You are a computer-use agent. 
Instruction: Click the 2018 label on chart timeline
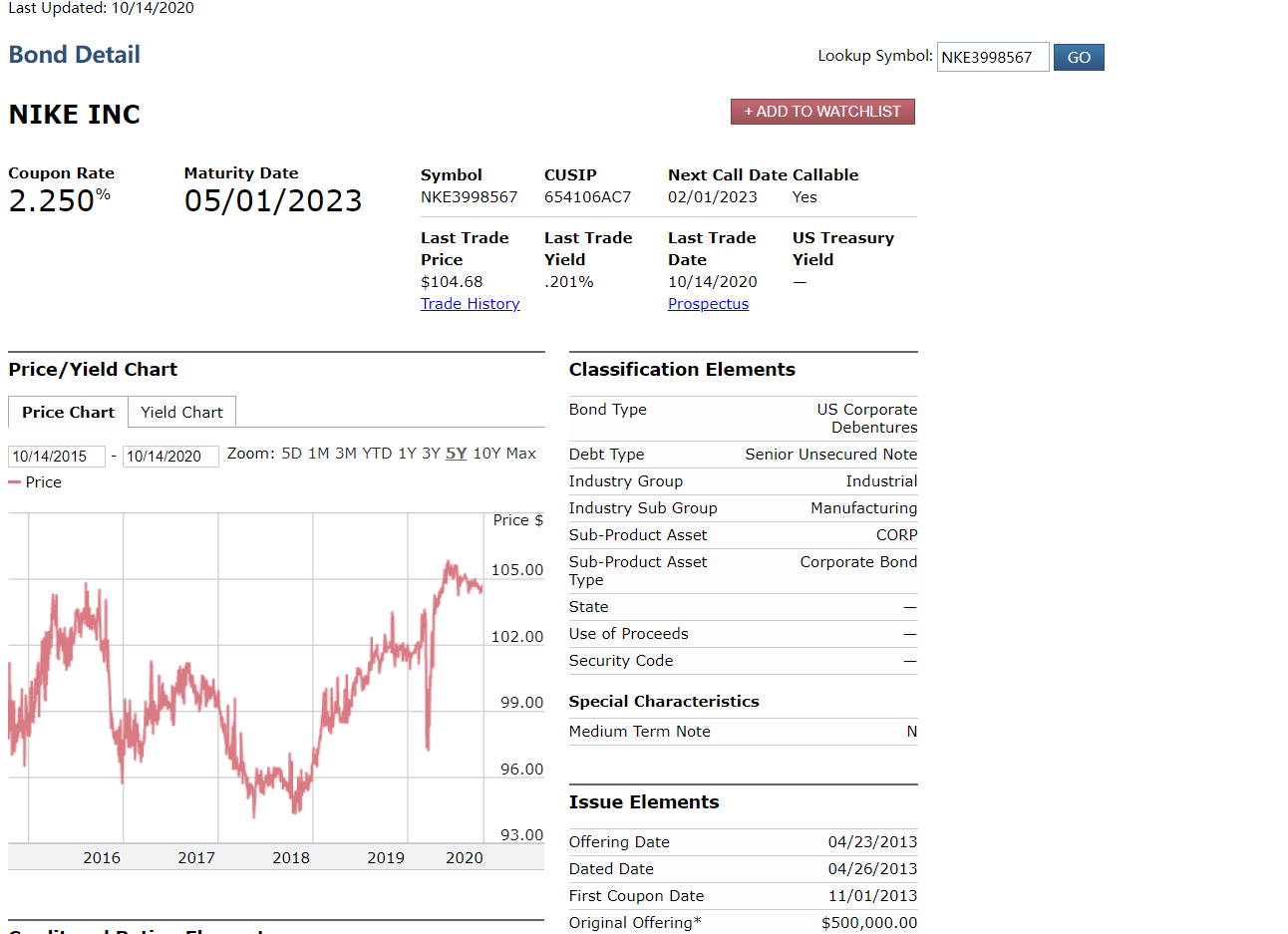pos(291,857)
